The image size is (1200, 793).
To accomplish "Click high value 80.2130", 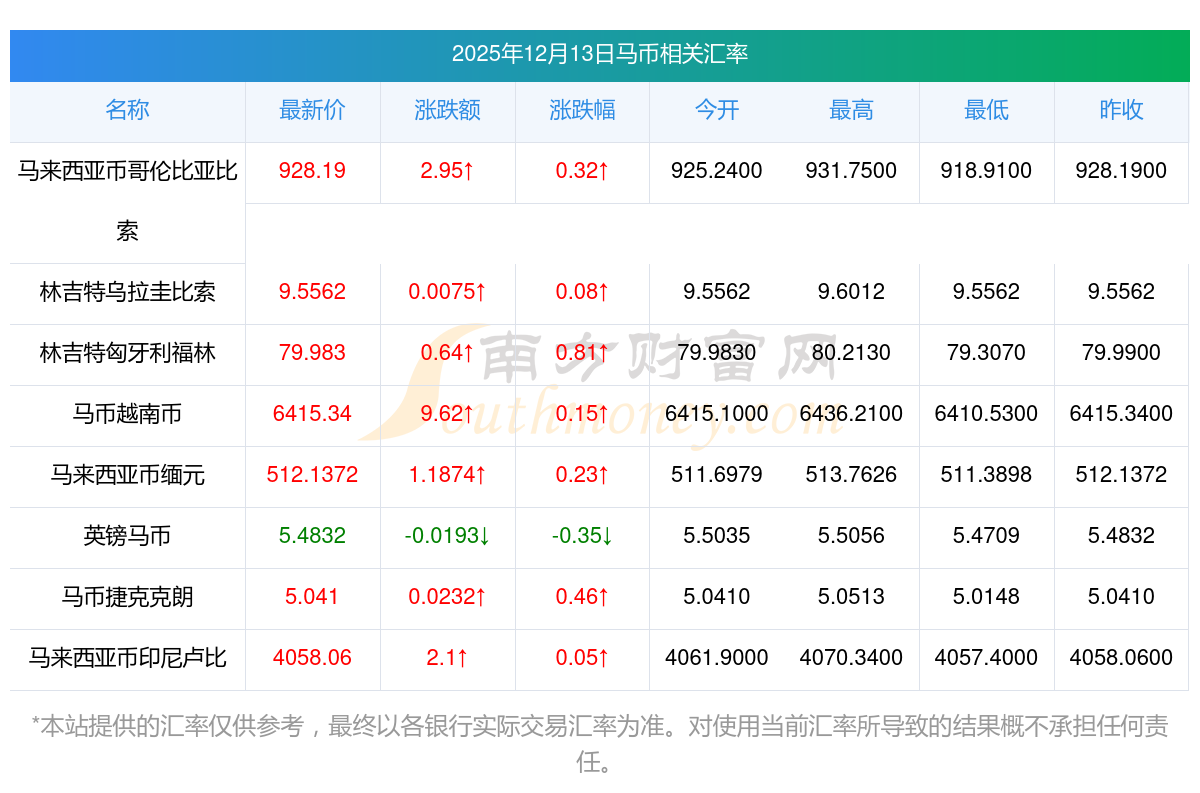I will point(851,353).
